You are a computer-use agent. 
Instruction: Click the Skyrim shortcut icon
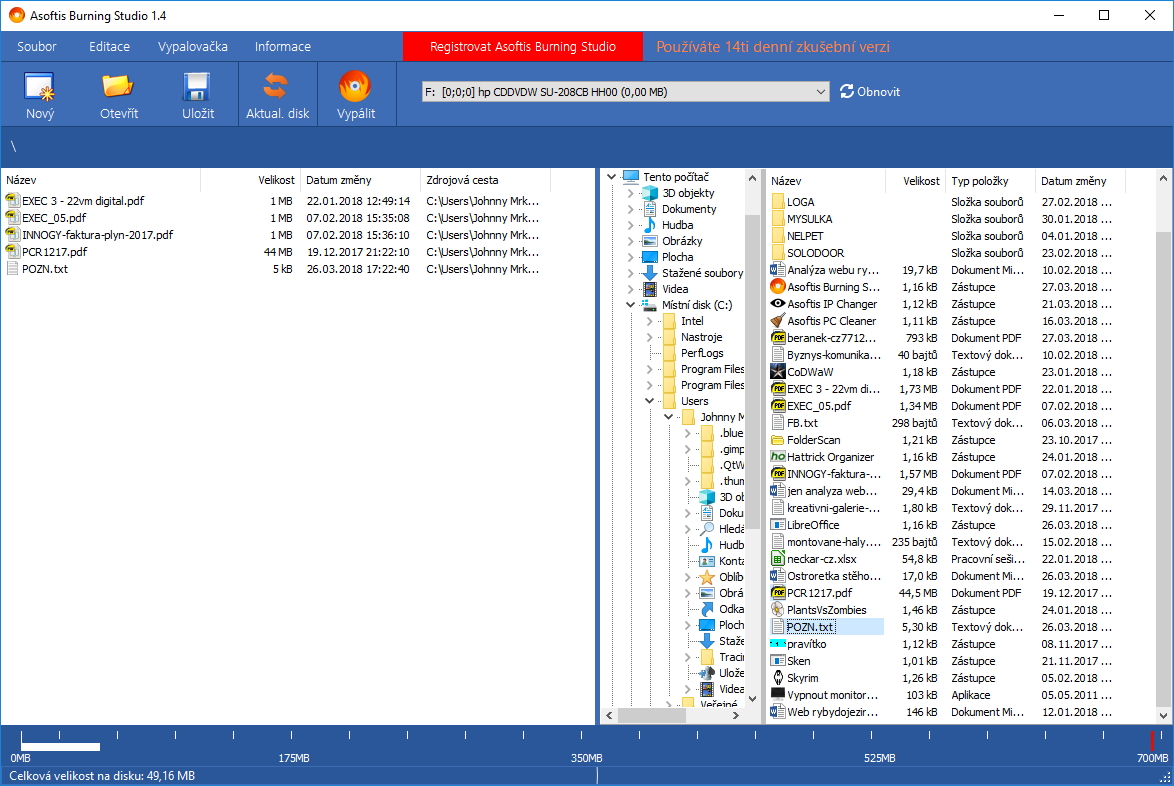[x=778, y=677]
